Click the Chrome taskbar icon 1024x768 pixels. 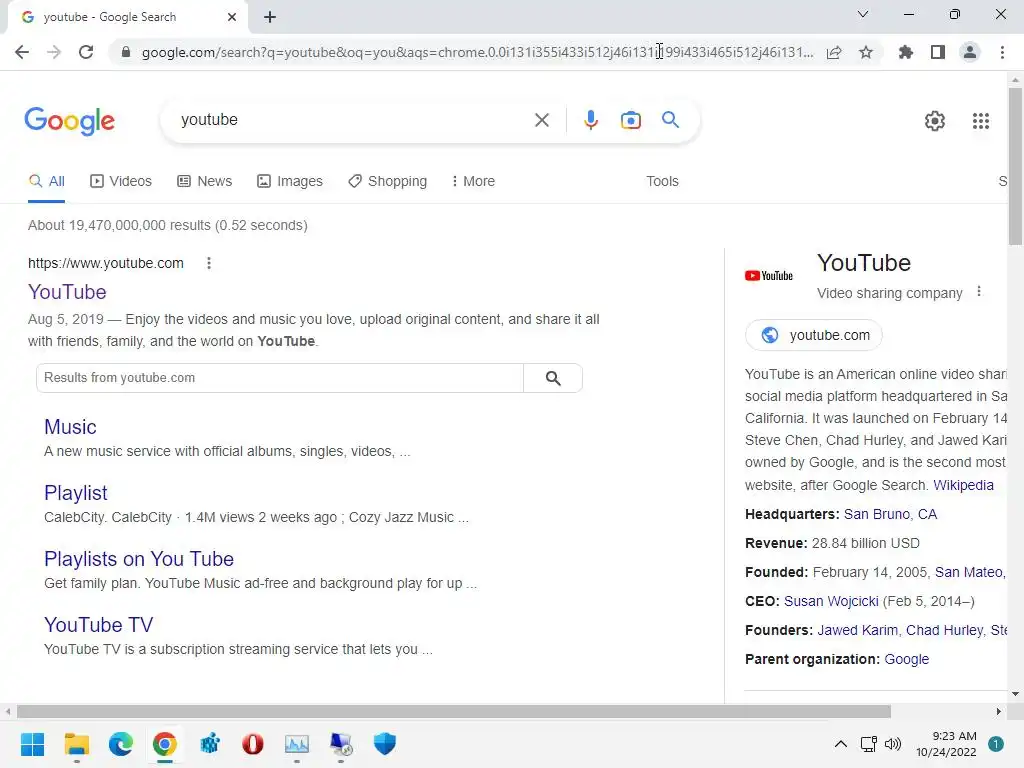point(165,744)
